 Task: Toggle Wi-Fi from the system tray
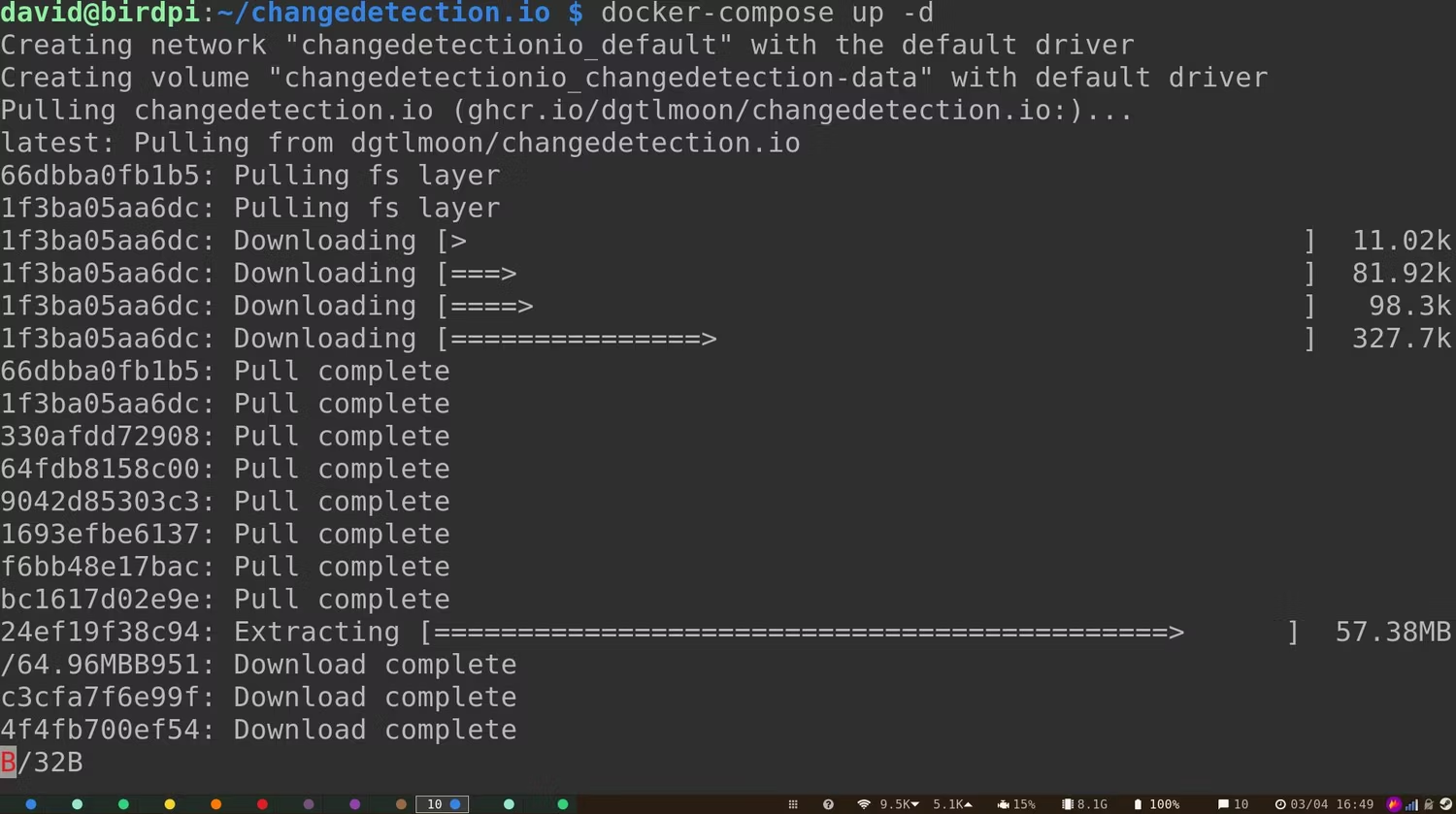[x=864, y=804]
